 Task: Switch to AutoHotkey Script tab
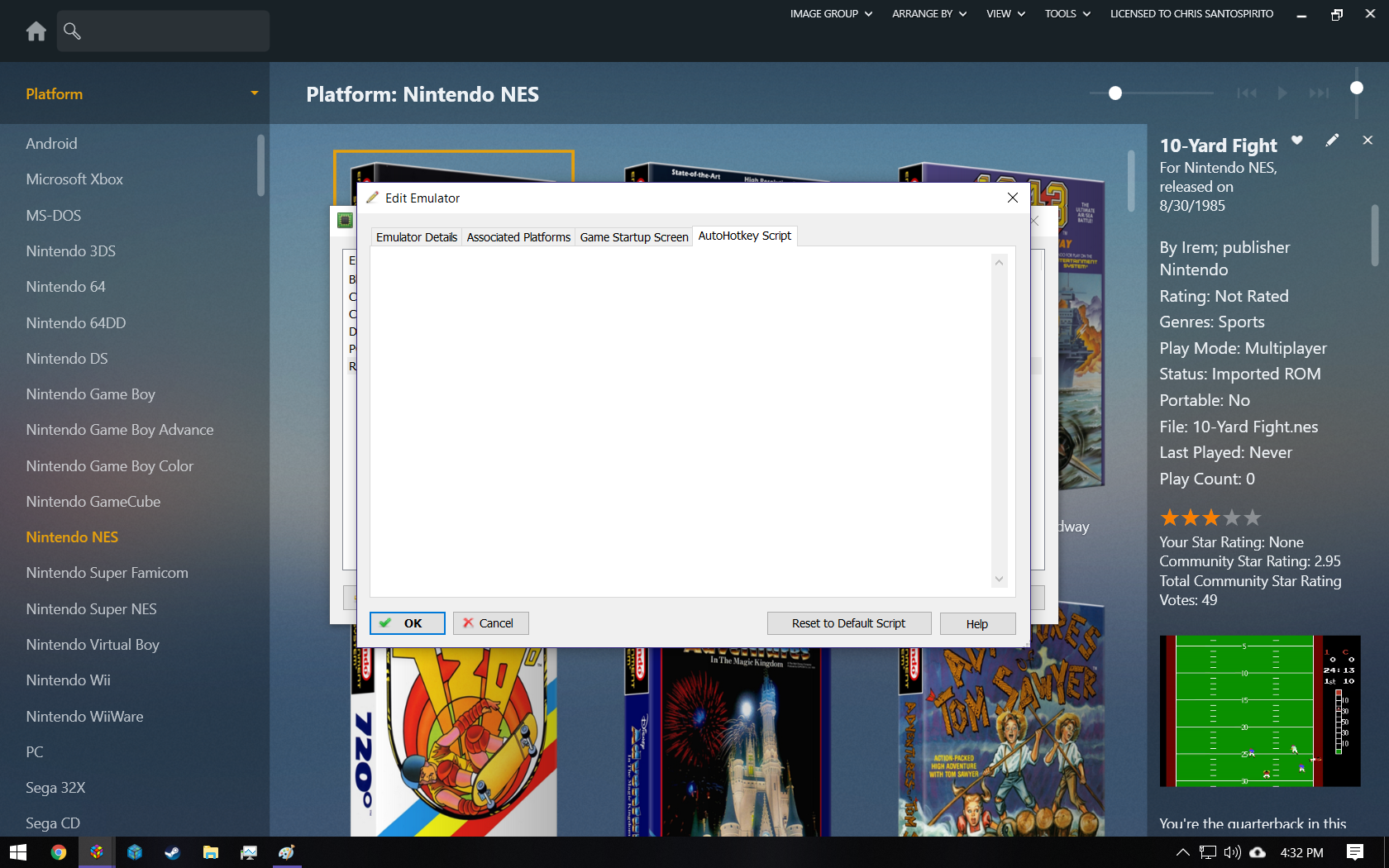pos(745,236)
